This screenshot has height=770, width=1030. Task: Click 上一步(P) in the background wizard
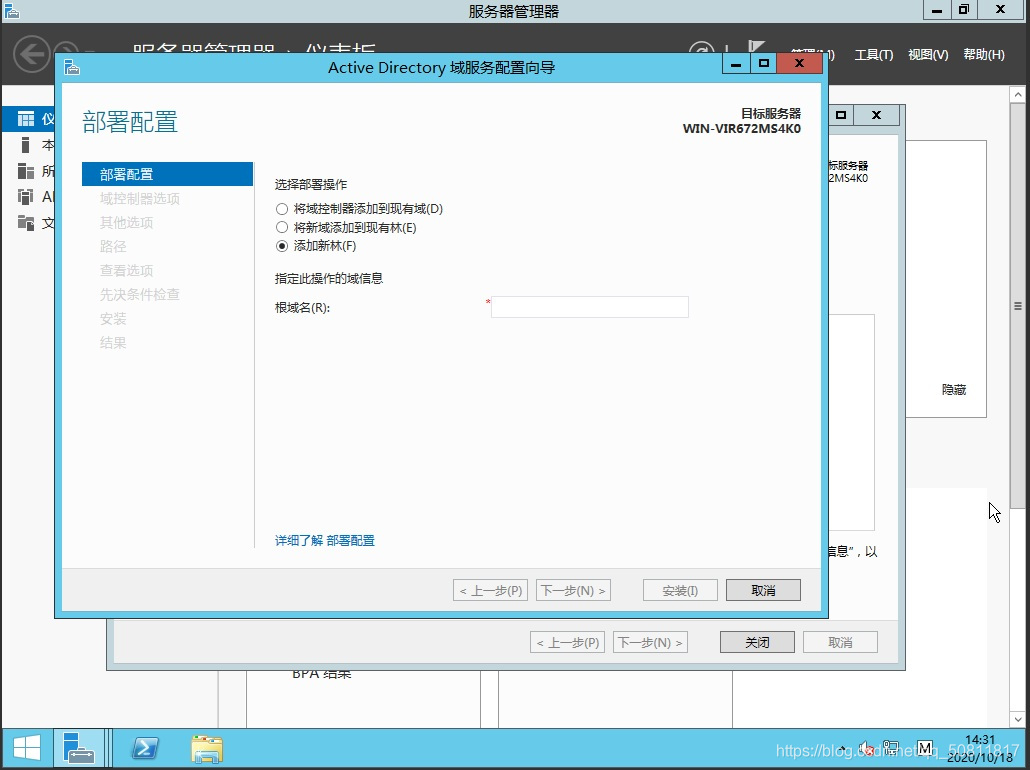click(568, 642)
